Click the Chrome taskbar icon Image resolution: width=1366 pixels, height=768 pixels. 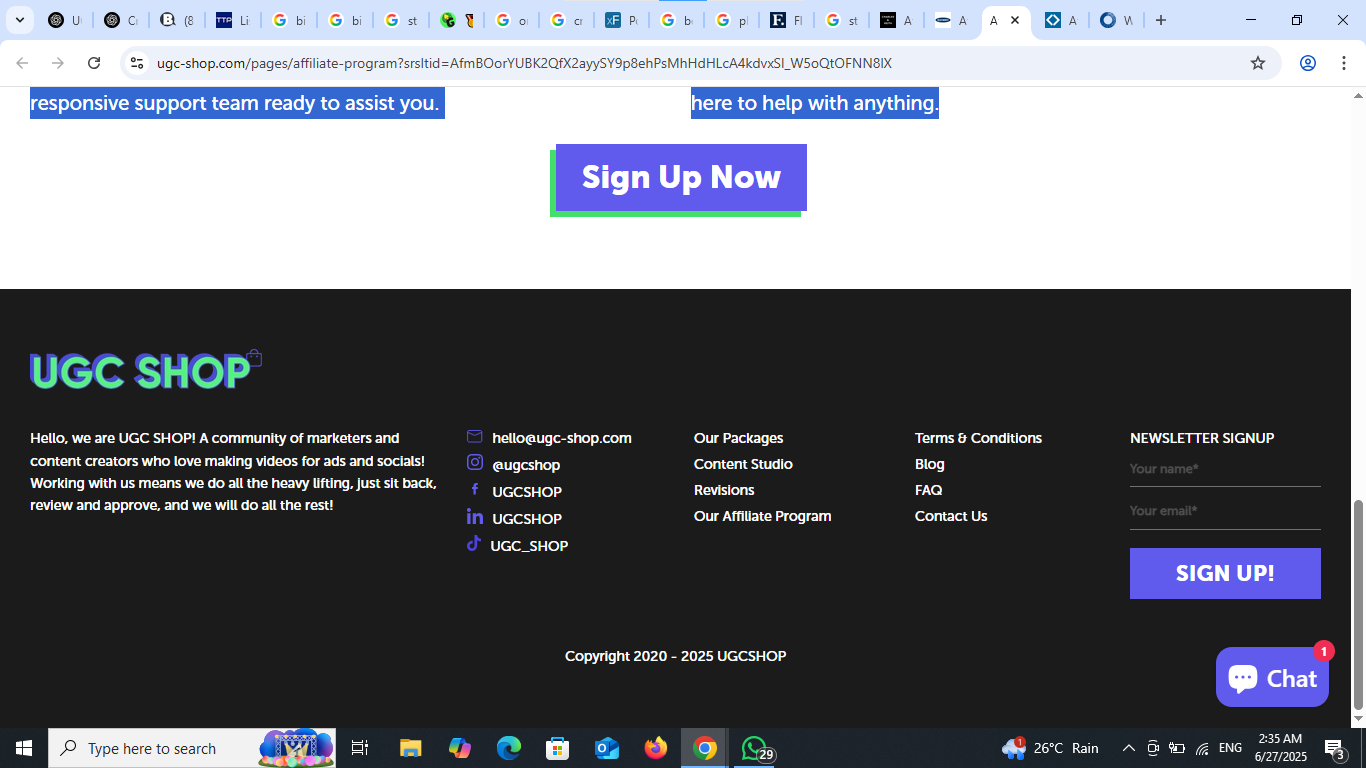click(x=705, y=748)
